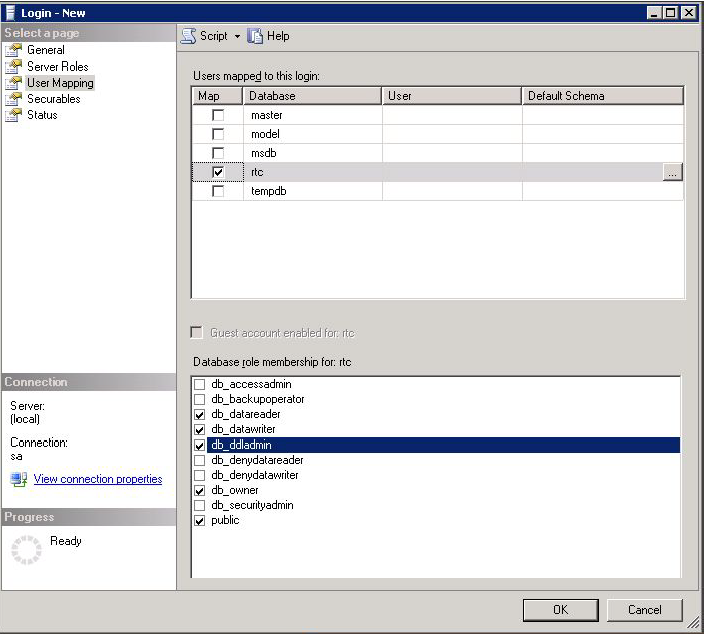This screenshot has width=704, height=634.
Task: Open the Server Roles page
Action: pos(58,66)
